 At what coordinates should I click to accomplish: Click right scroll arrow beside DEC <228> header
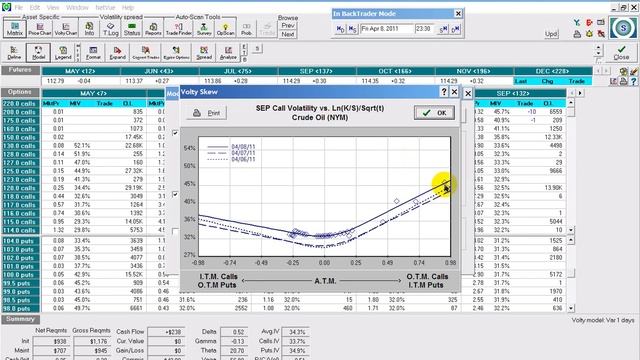point(607,71)
